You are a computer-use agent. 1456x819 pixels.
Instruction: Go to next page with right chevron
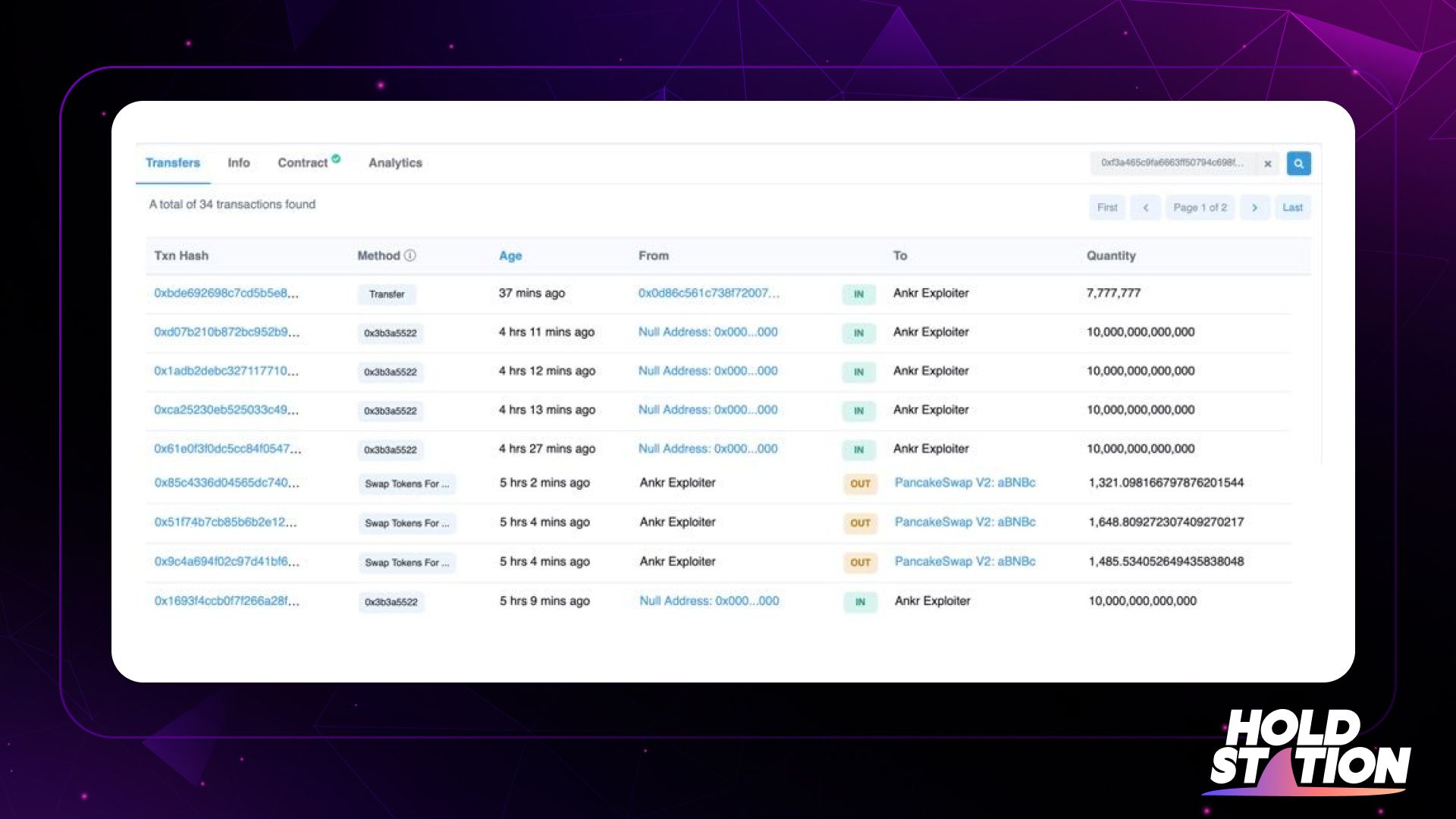[x=1254, y=208]
